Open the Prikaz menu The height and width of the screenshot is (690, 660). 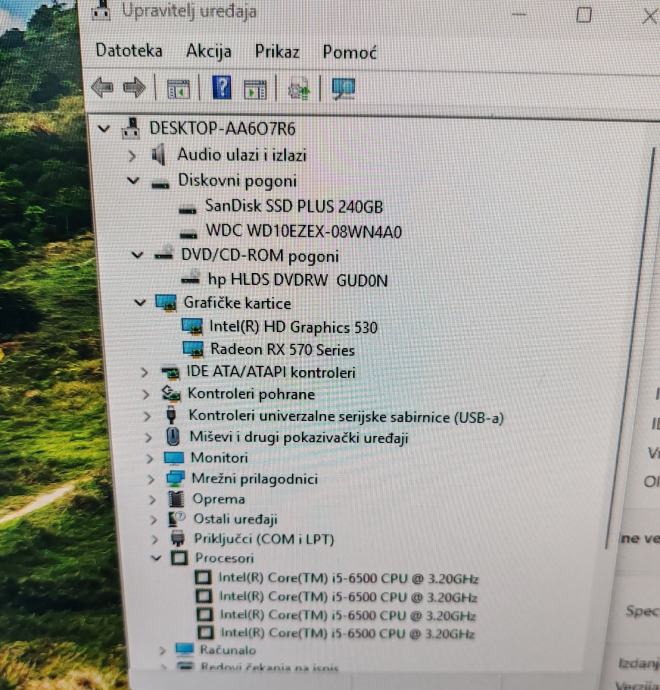click(x=277, y=51)
